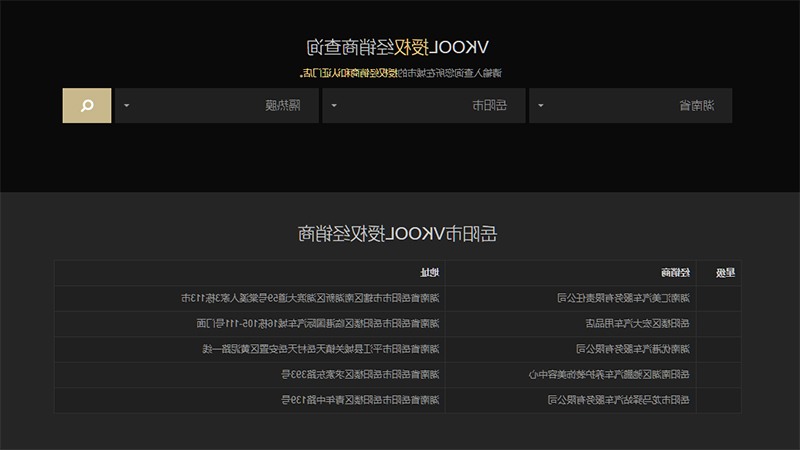
Task: Click the 地址 column header
Action: coord(430,273)
